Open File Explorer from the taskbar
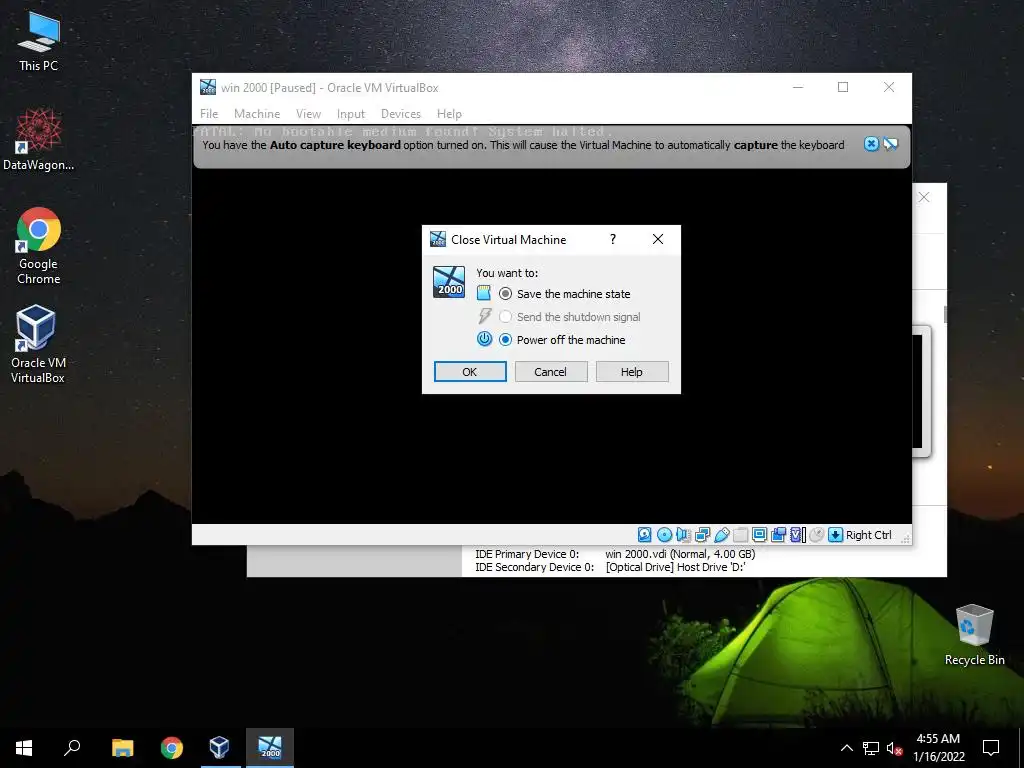This screenshot has width=1024, height=768. (122, 748)
